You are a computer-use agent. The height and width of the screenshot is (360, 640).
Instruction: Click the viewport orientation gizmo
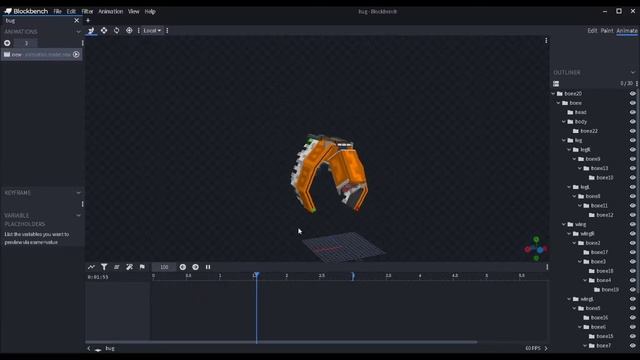[536, 249]
